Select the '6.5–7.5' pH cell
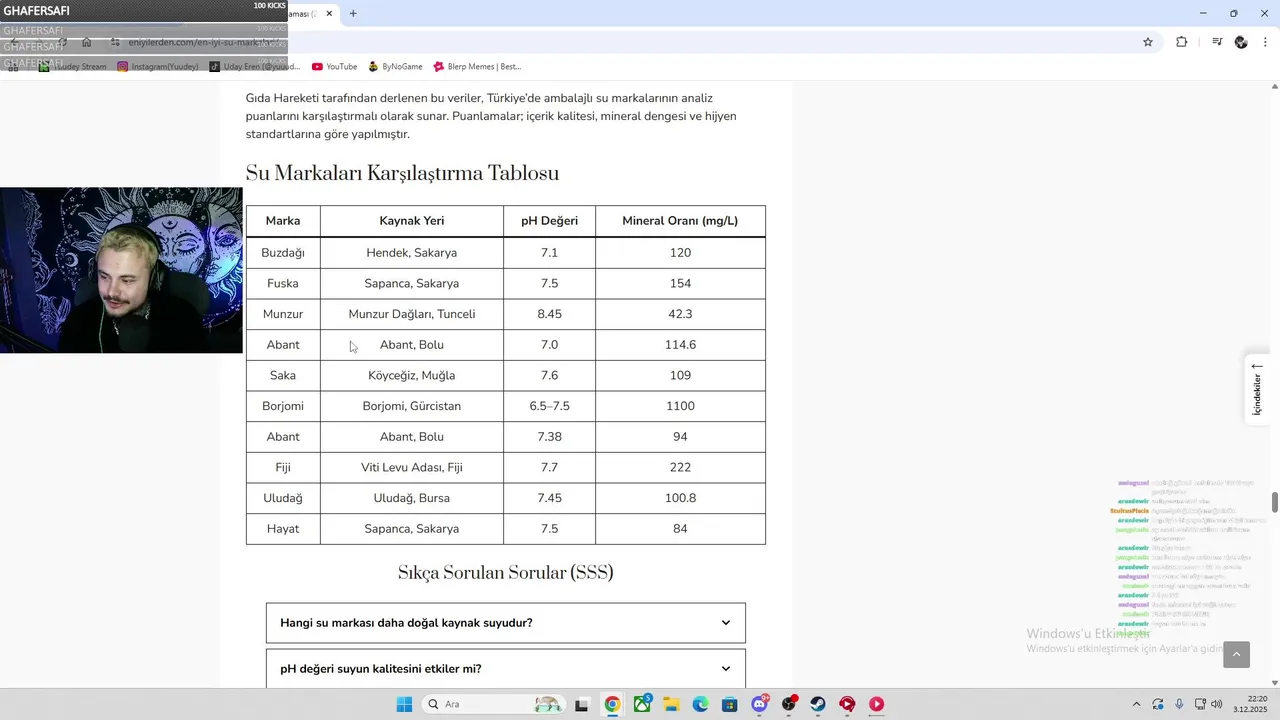 pos(549,406)
